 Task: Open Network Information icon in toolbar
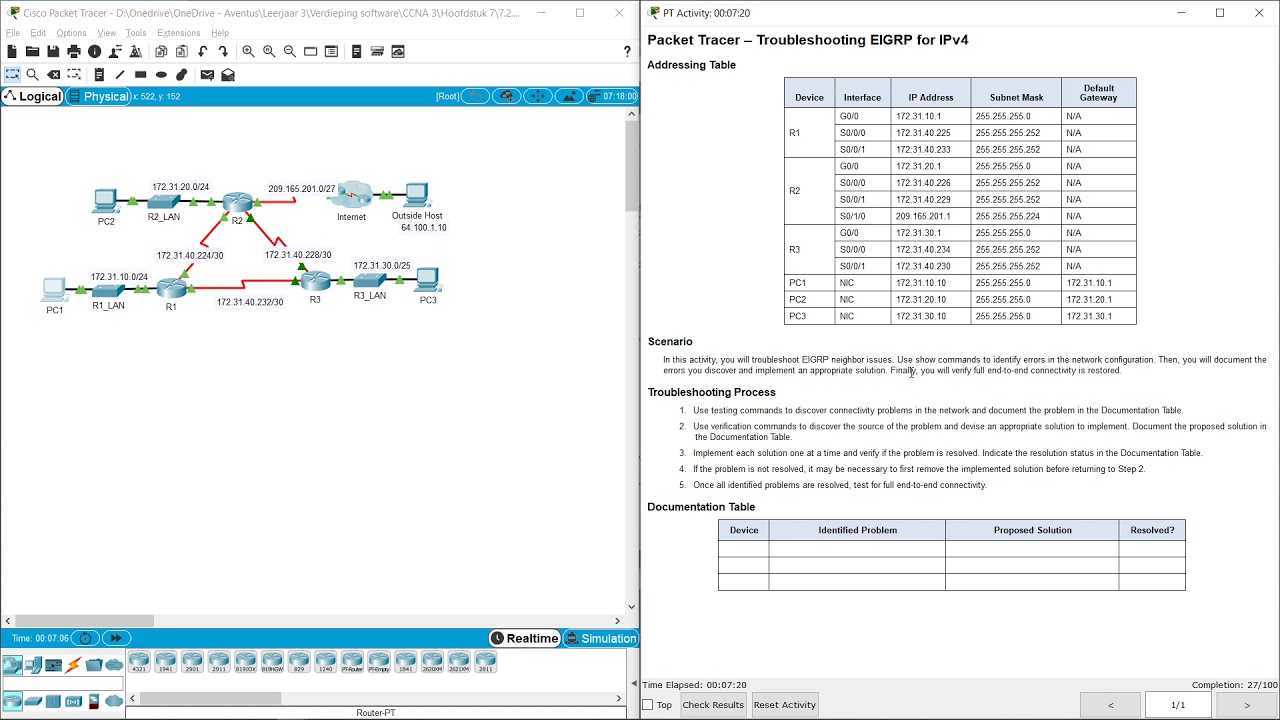coord(95,51)
